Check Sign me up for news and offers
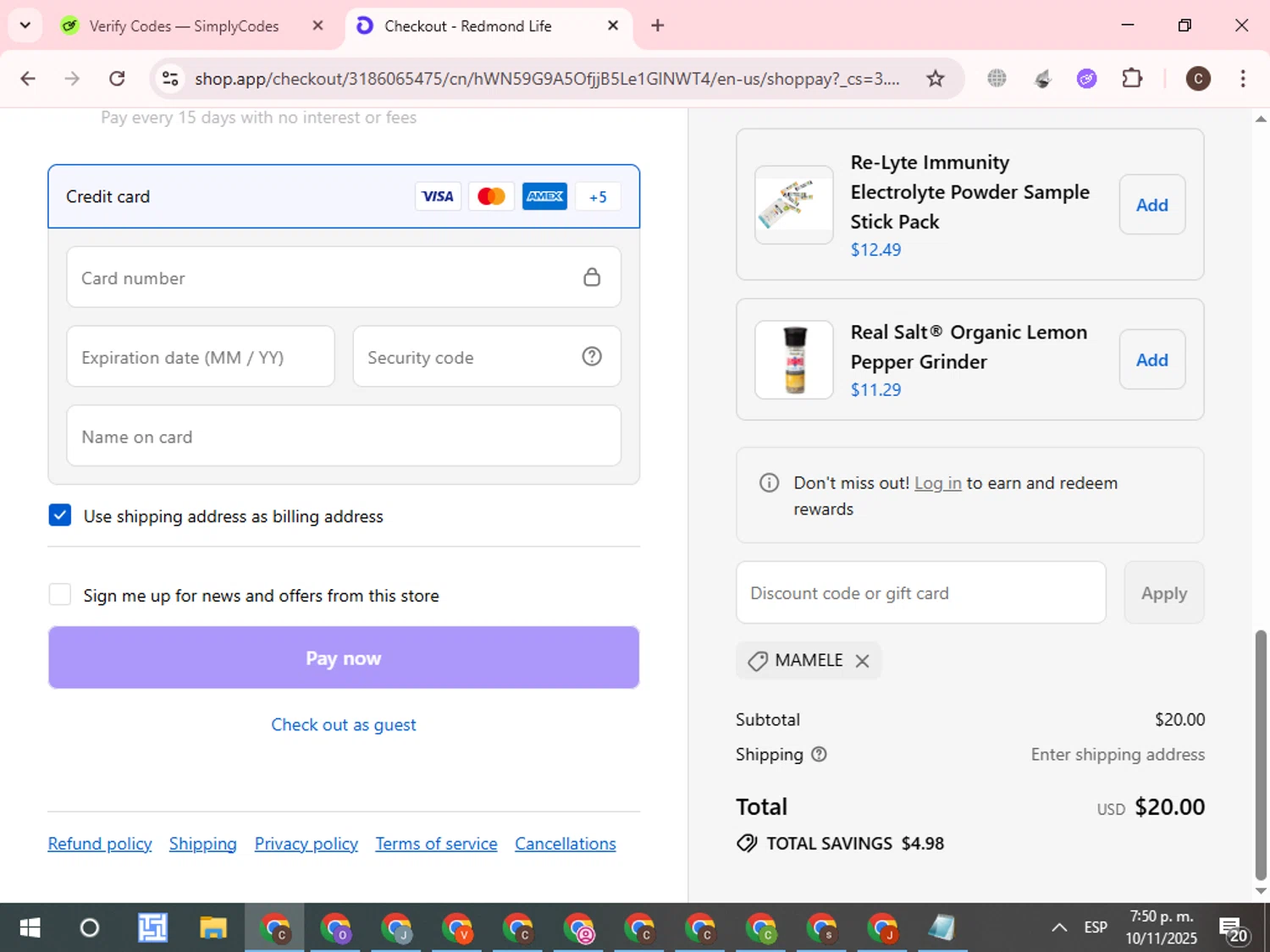 tap(60, 595)
